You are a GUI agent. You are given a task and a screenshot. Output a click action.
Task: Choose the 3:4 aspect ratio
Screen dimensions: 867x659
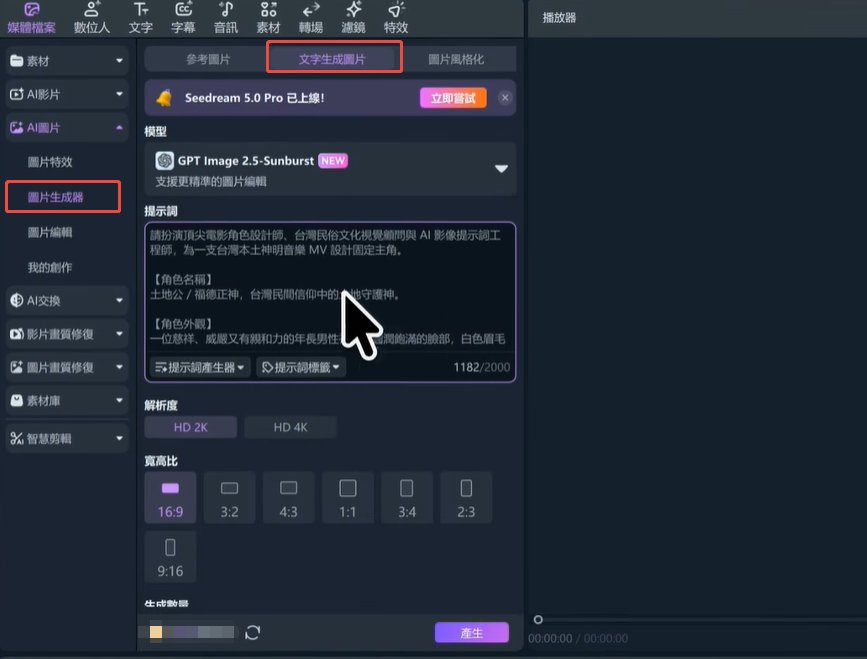(x=407, y=498)
